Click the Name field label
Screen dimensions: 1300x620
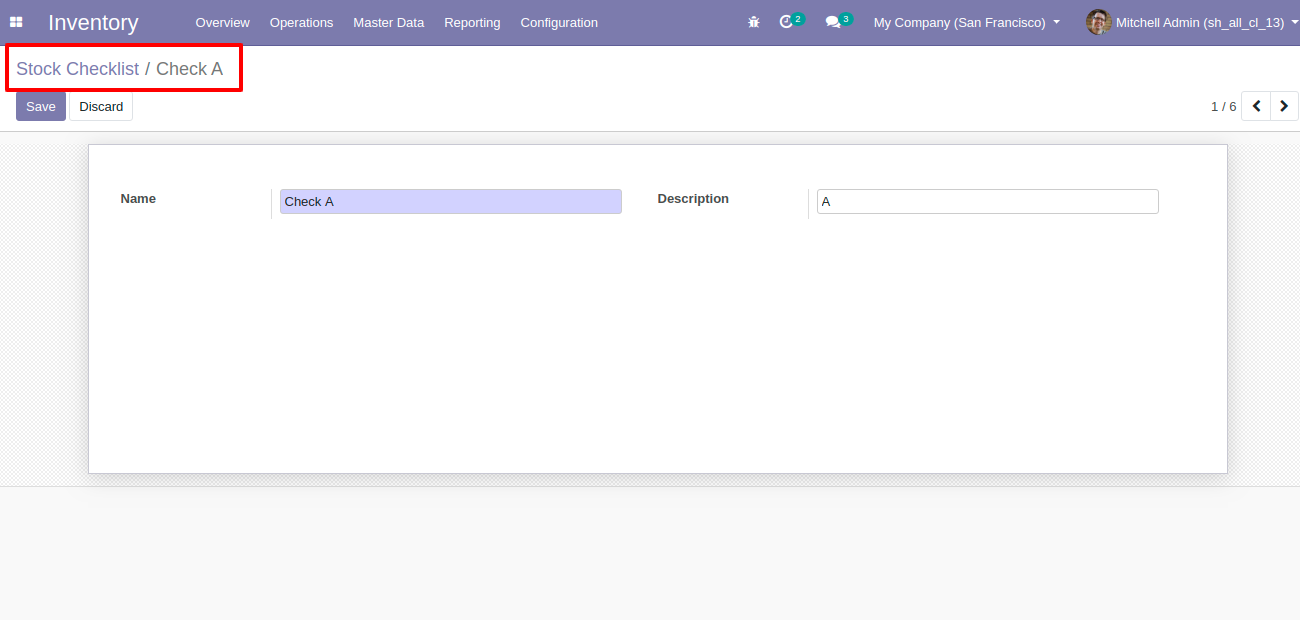(x=138, y=199)
